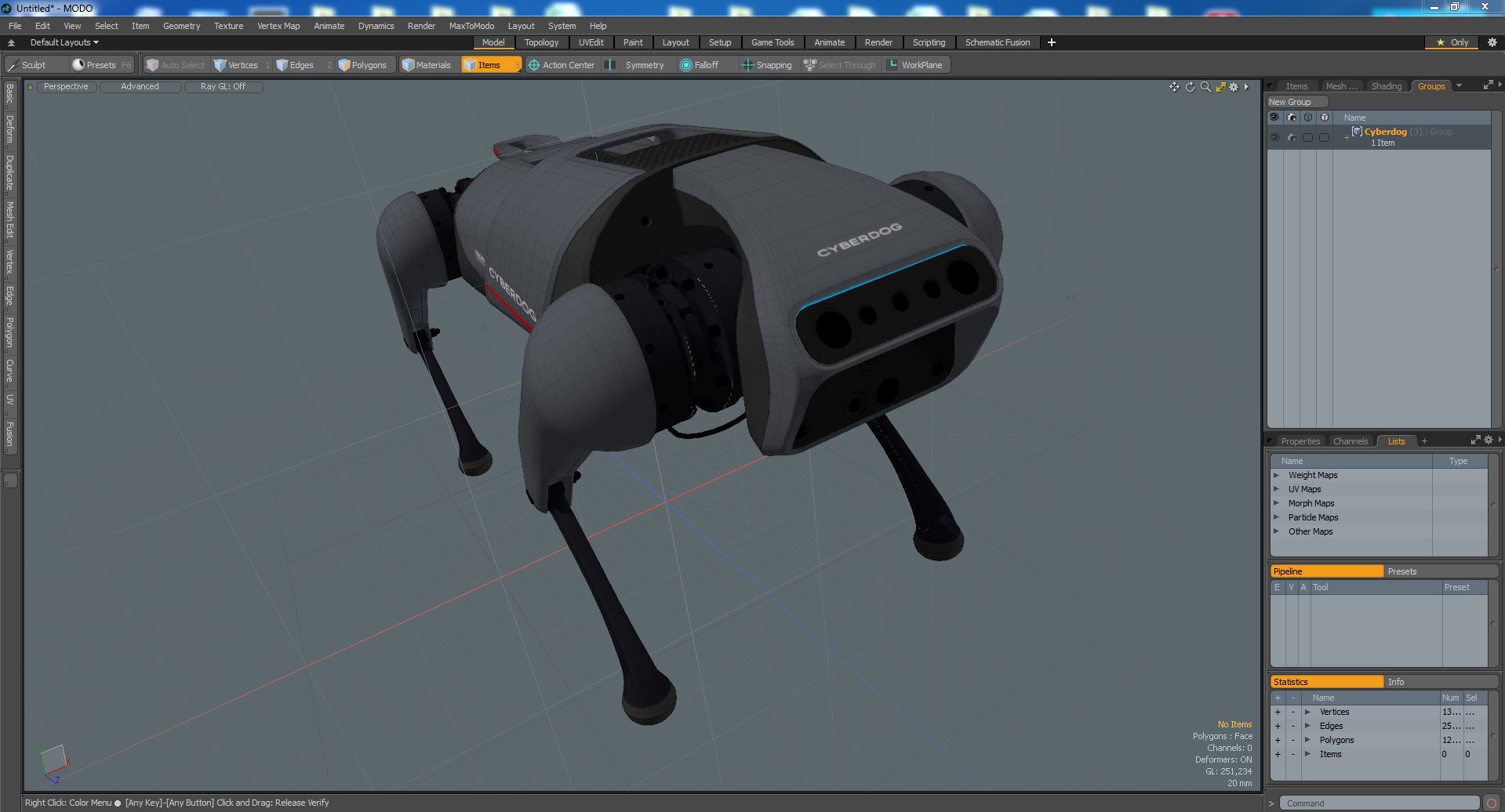Expand the Polygons statistics row
Viewport: 1505px width, 812px height.
pyautogui.click(x=1307, y=740)
